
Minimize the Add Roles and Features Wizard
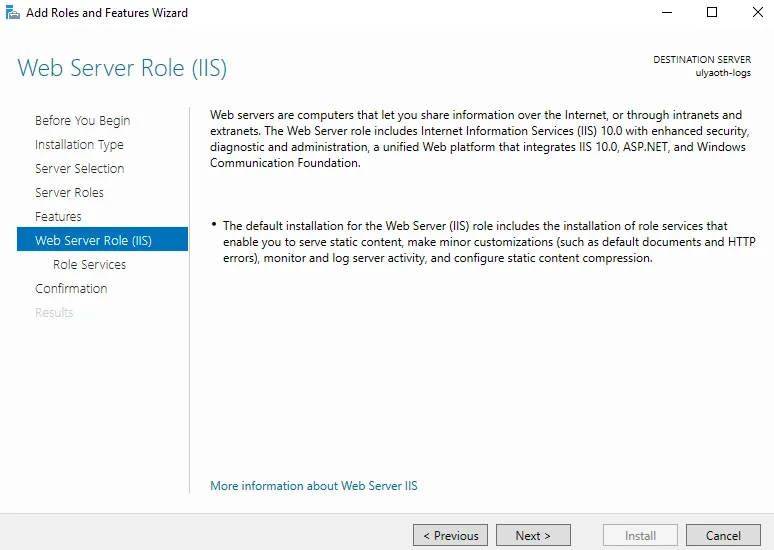pyautogui.click(x=667, y=13)
